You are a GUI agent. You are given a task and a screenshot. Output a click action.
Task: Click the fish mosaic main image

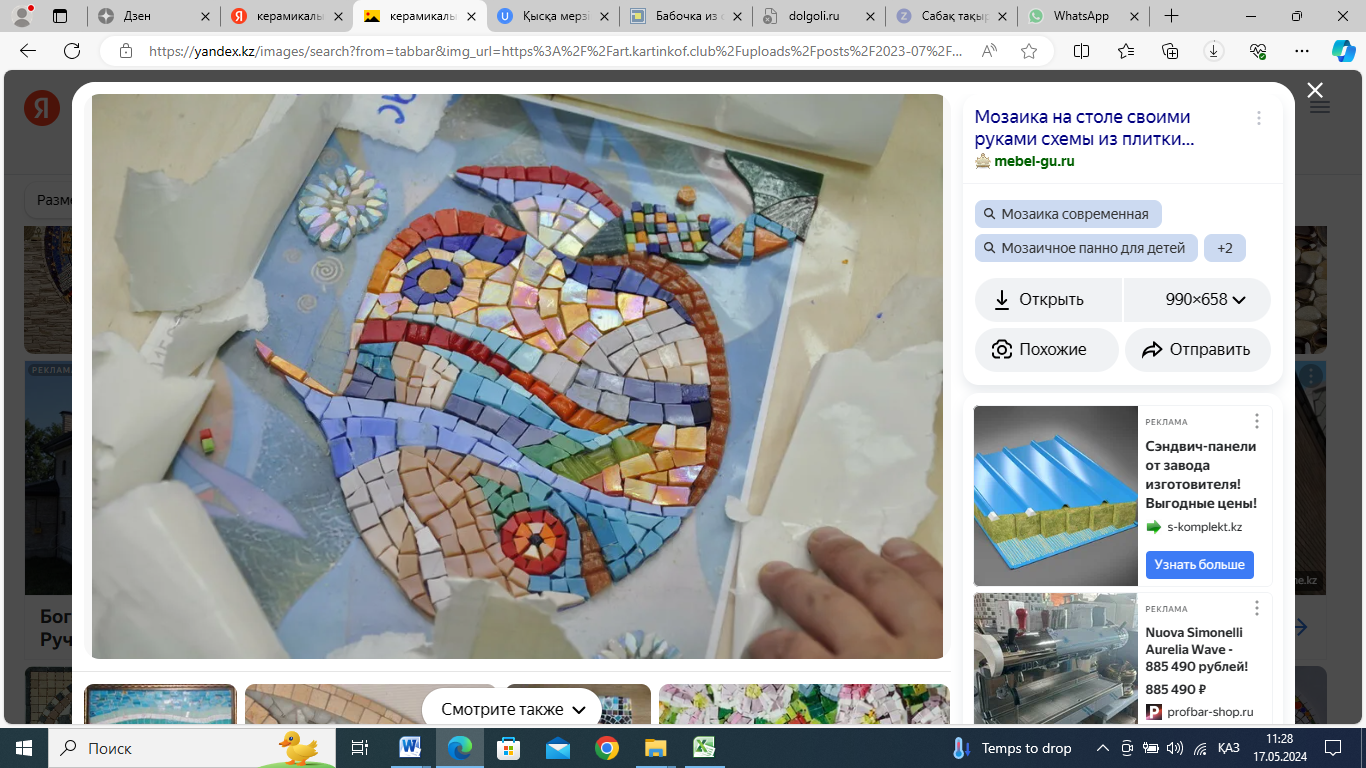517,376
